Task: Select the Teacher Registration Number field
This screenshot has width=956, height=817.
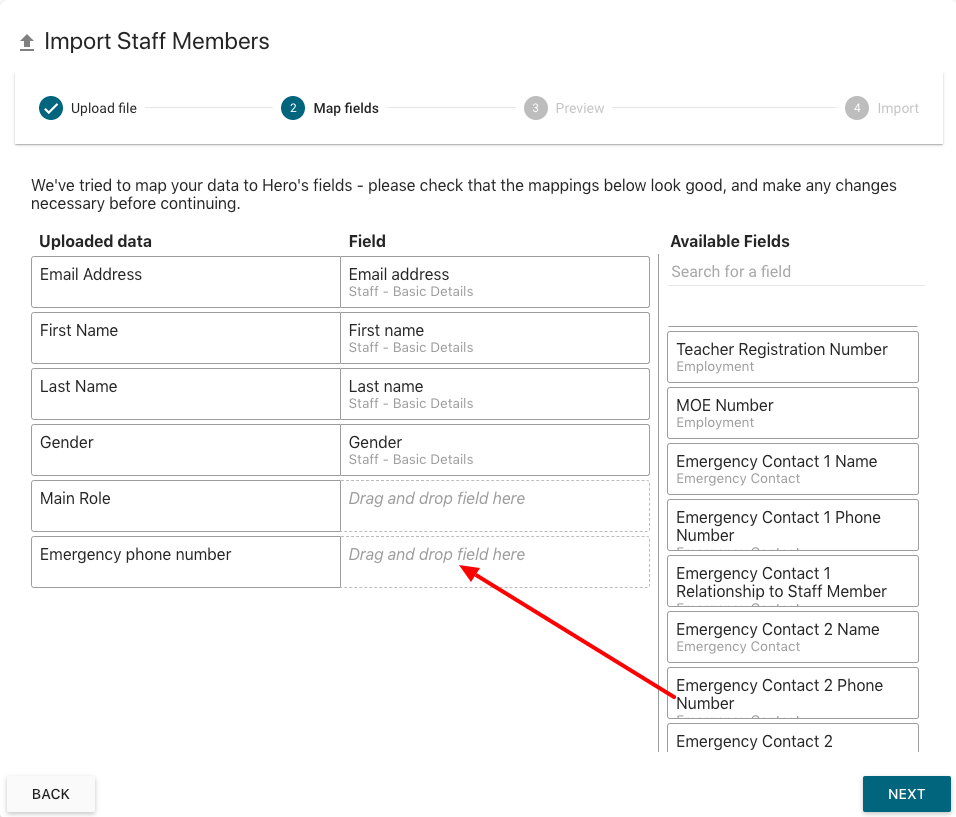Action: click(792, 357)
